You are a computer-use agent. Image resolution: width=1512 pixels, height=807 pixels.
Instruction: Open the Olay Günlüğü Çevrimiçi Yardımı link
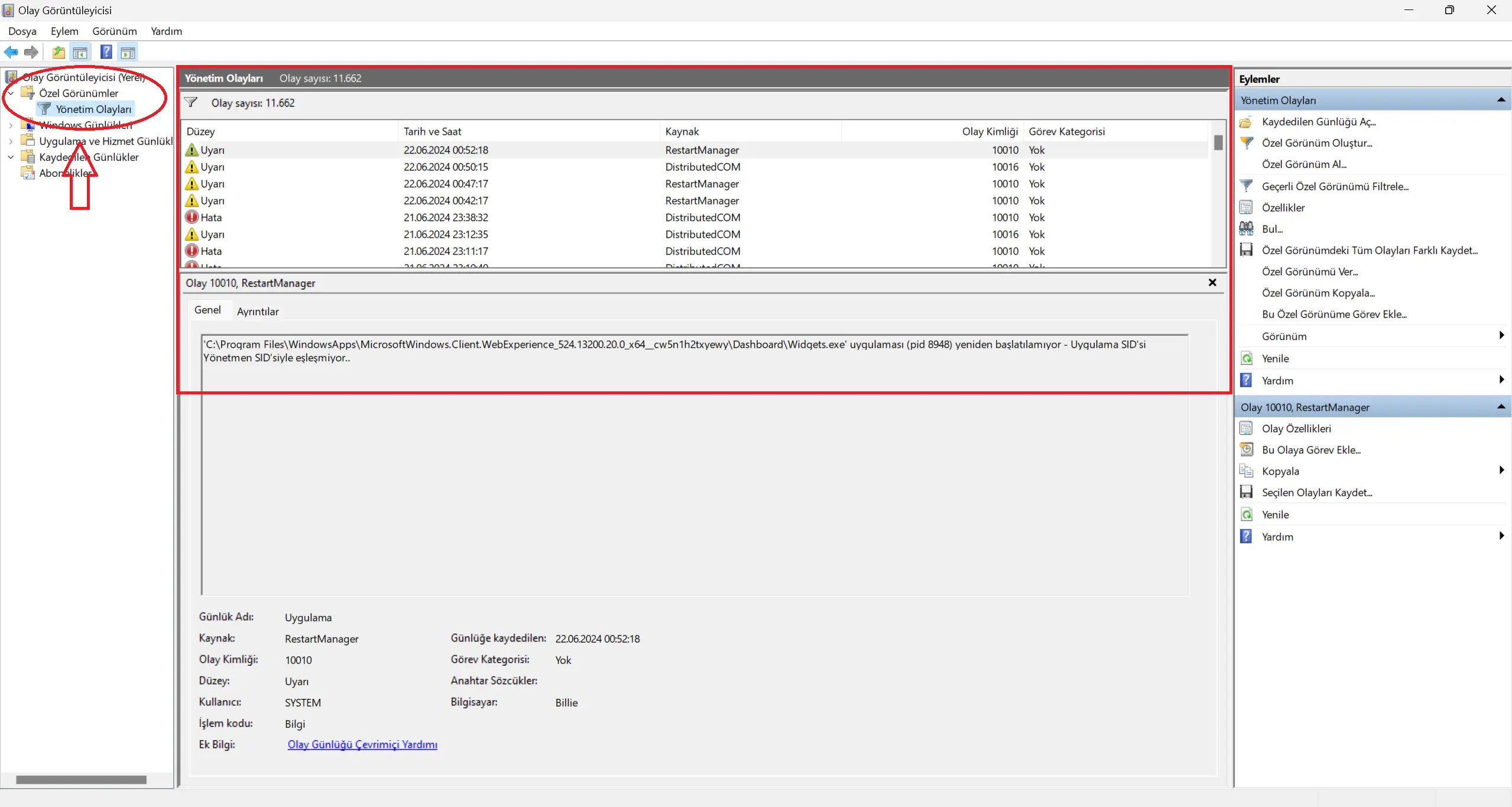click(x=362, y=744)
